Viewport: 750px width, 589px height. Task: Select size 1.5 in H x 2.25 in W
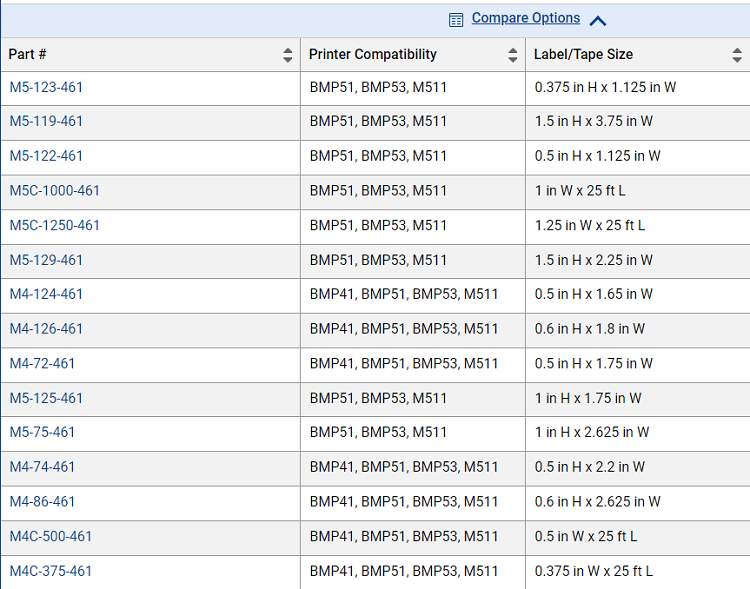point(594,260)
